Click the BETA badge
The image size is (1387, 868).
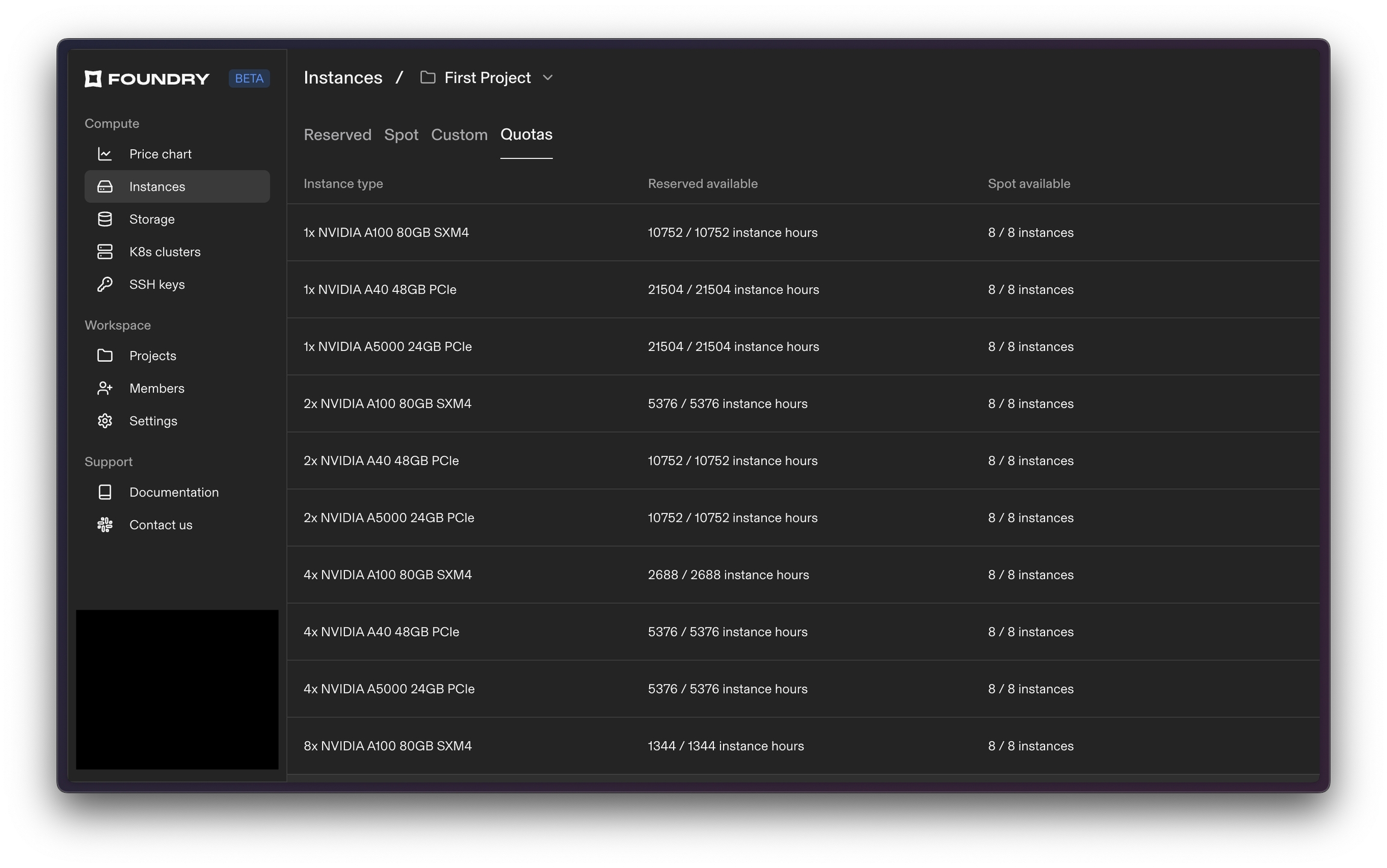click(x=249, y=78)
